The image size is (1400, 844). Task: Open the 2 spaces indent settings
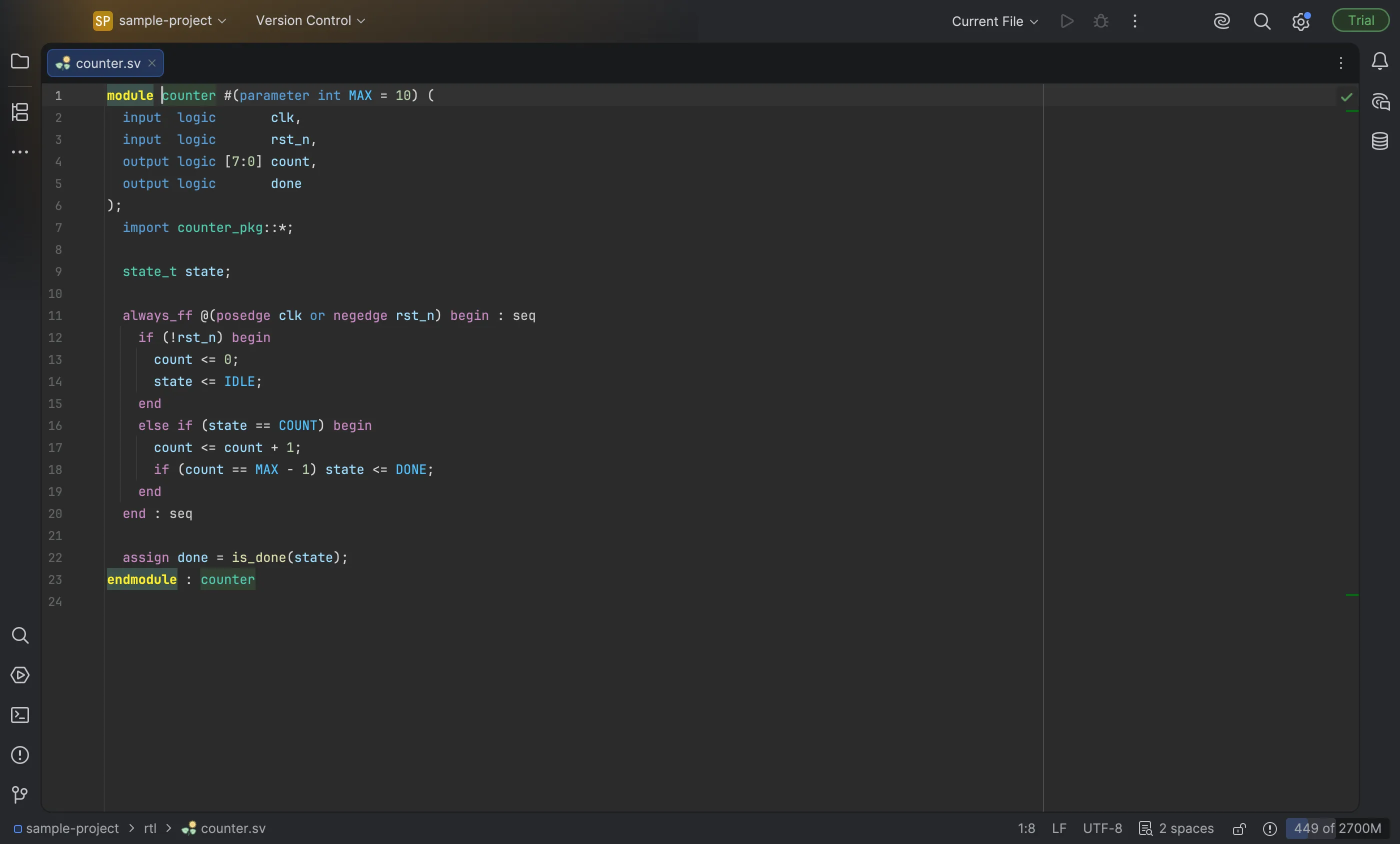tap(1176, 828)
